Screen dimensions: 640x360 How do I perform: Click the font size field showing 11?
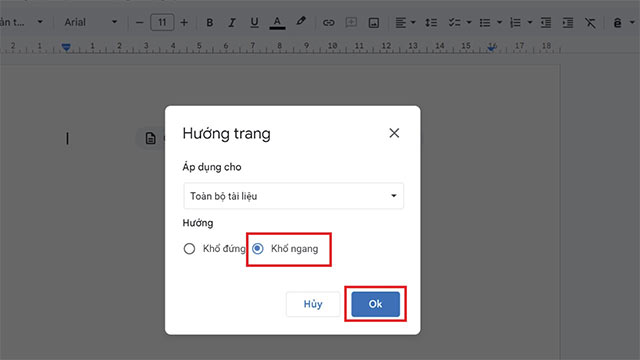(162, 22)
